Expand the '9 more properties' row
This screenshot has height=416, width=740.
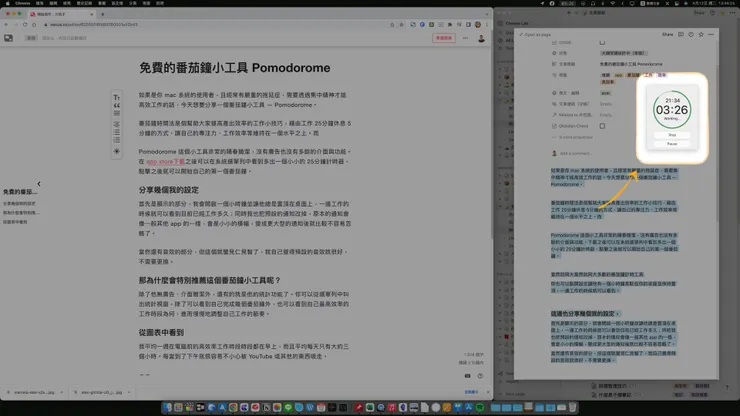coord(572,137)
